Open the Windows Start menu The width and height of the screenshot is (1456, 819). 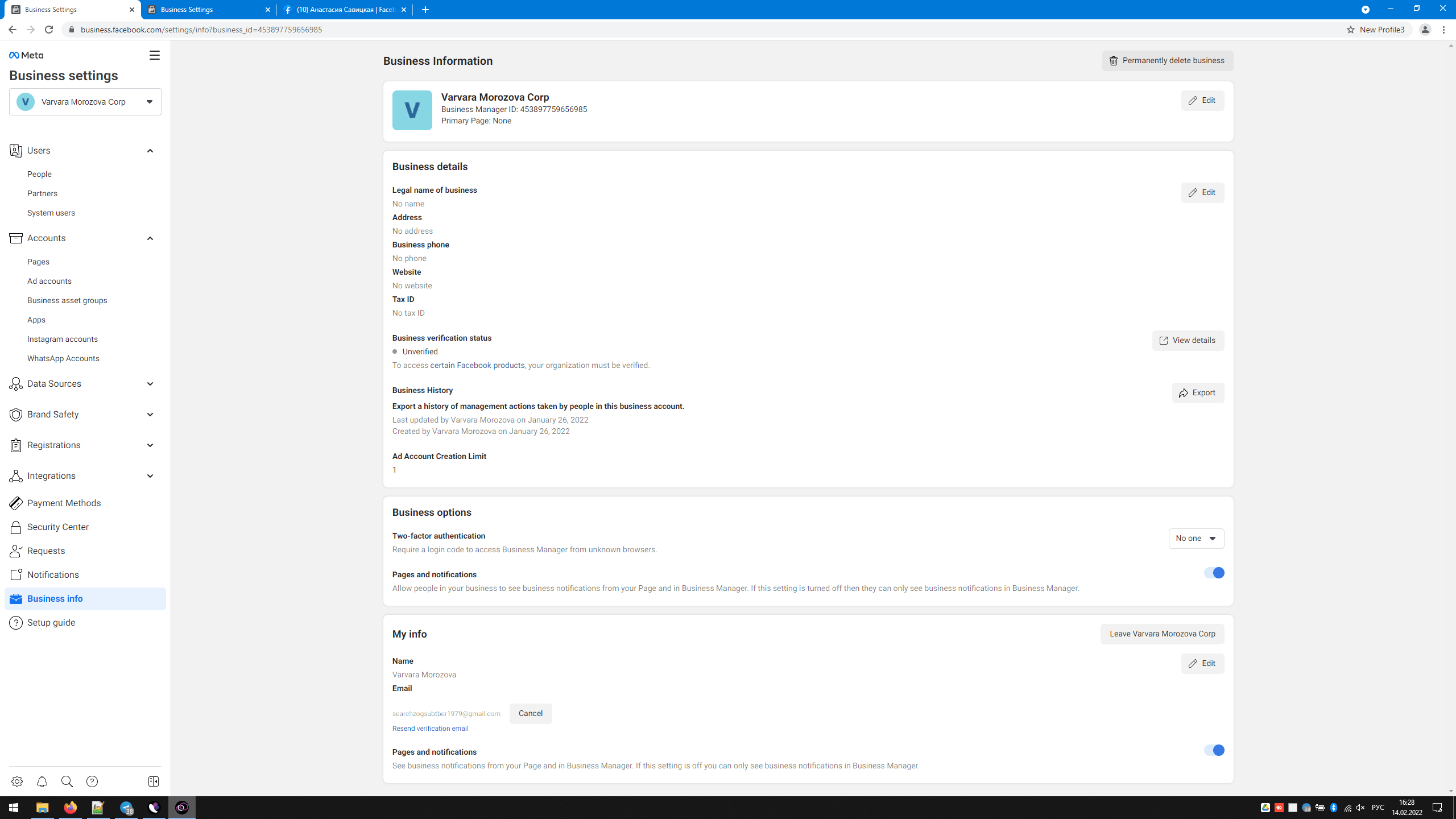click(x=14, y=808)
